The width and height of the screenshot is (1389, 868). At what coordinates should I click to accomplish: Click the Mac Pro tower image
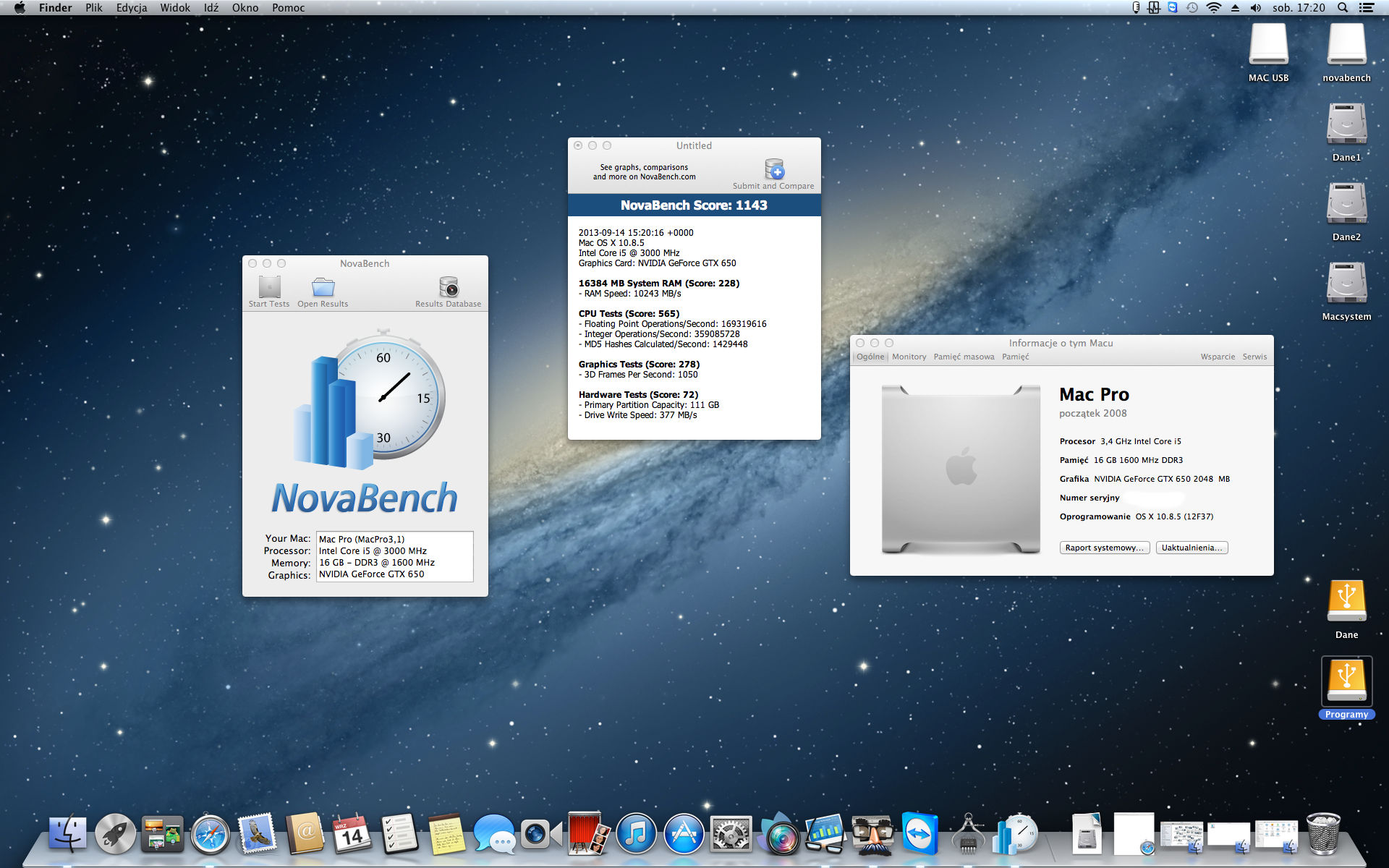tap(961, 470)
